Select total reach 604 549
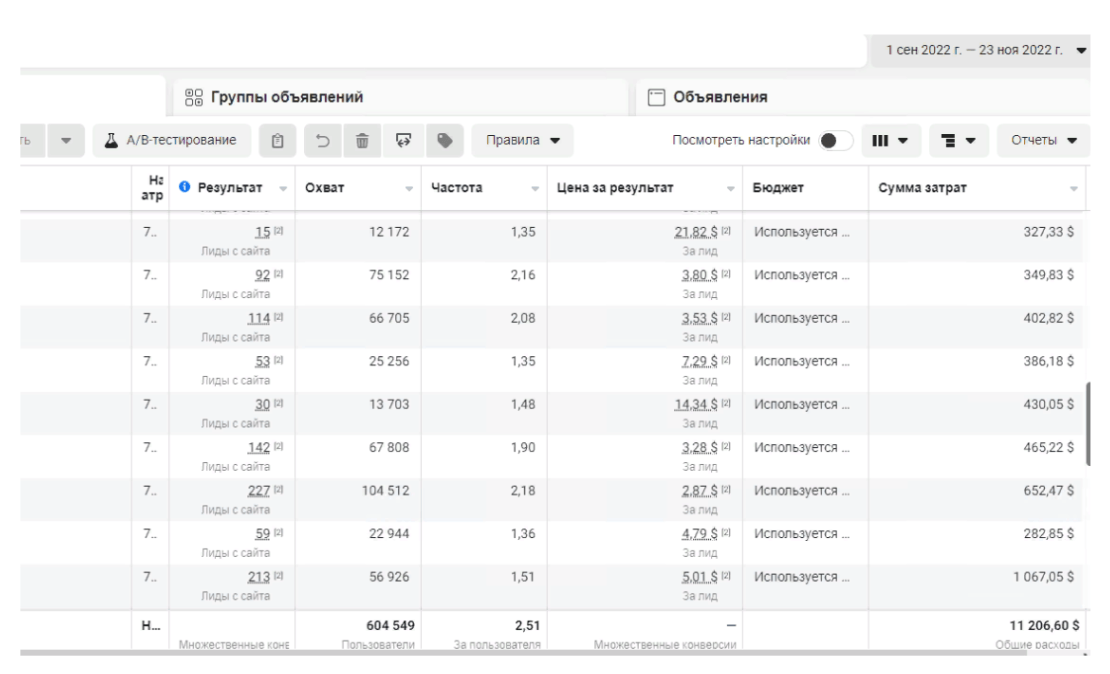 [390, 626]
